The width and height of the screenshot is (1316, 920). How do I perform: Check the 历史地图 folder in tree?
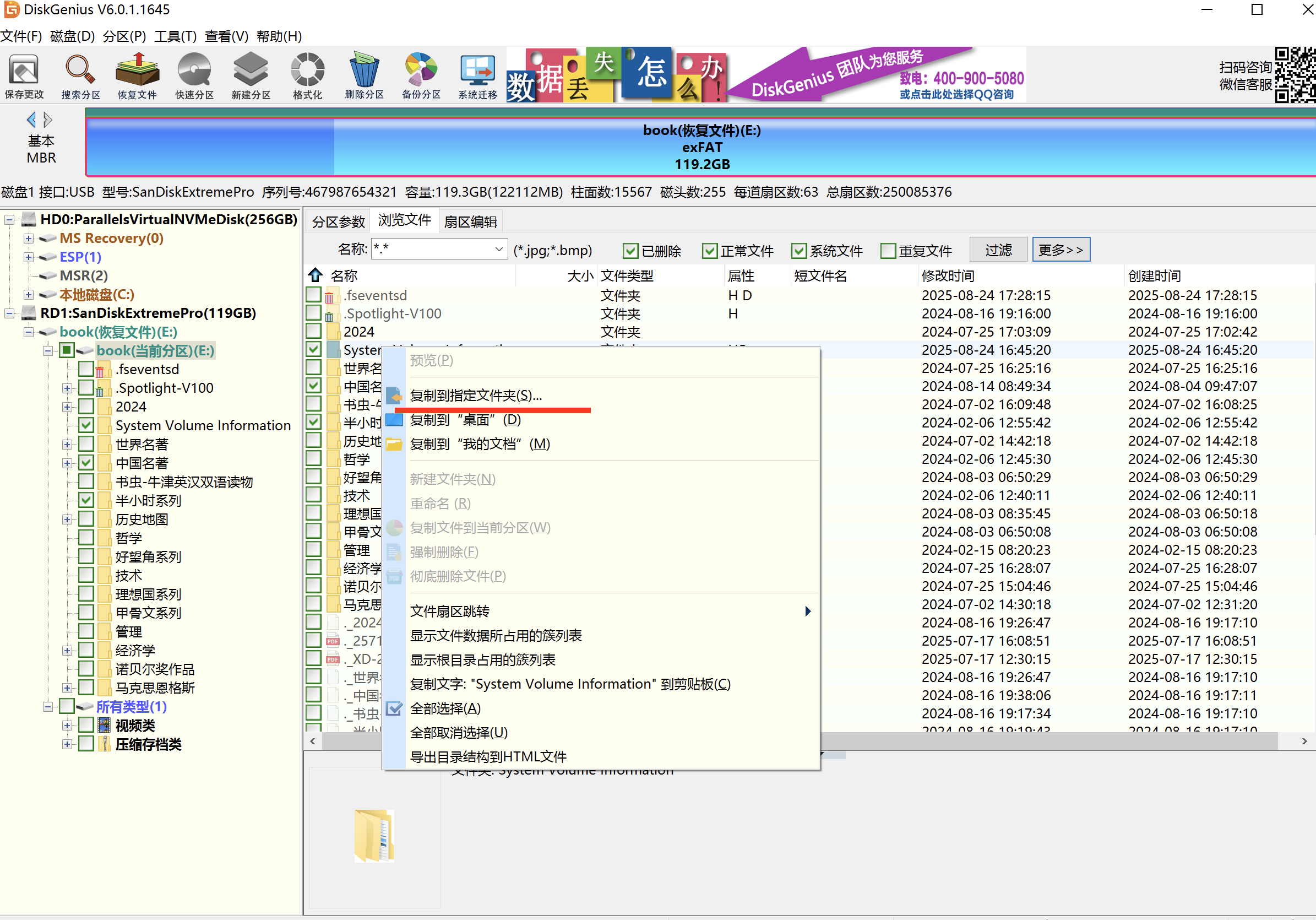tap(86, 519)
